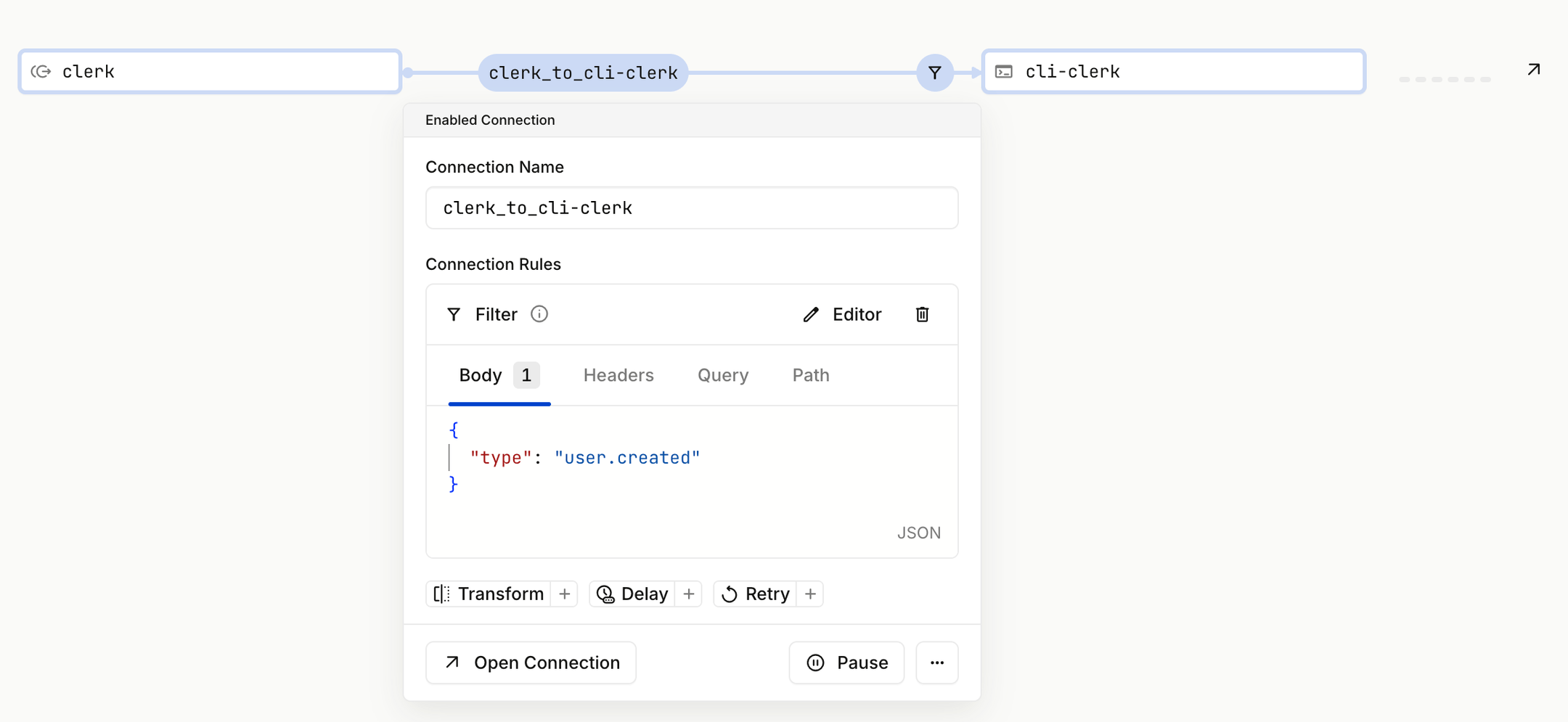The width and height of the screenshot is (1568, 722).
Task: Click the cli-clerk terminal destination icon
Action: click(x=1004, y=71)
